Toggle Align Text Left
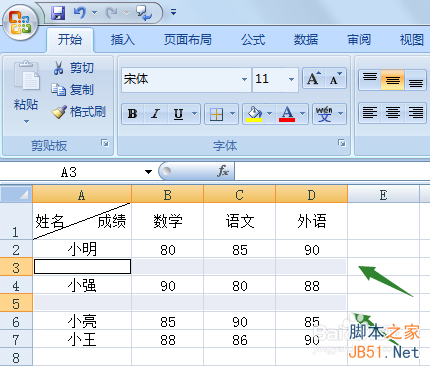 370,113
